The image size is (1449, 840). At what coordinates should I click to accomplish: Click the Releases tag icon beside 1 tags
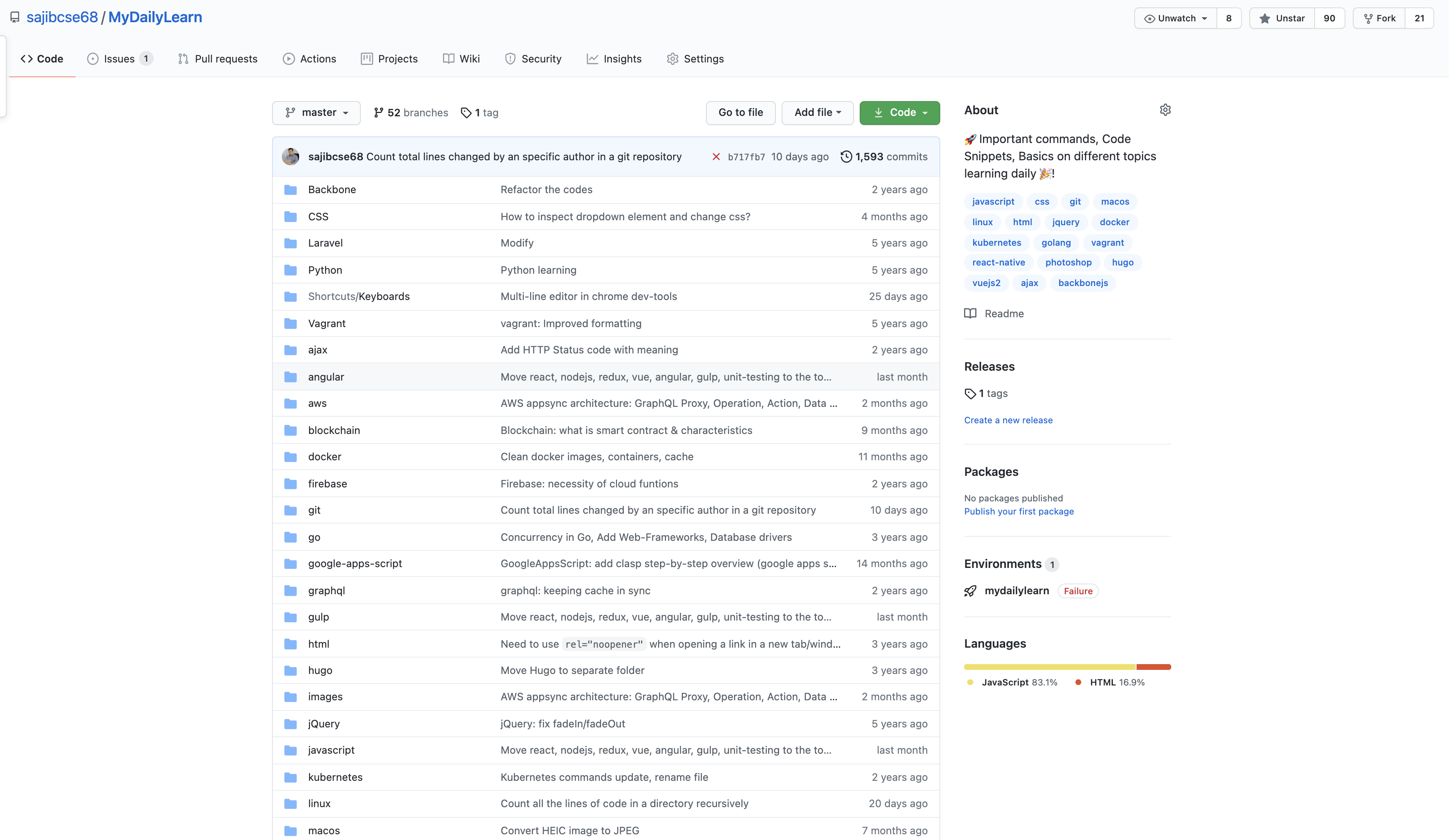tap(970, 393)
